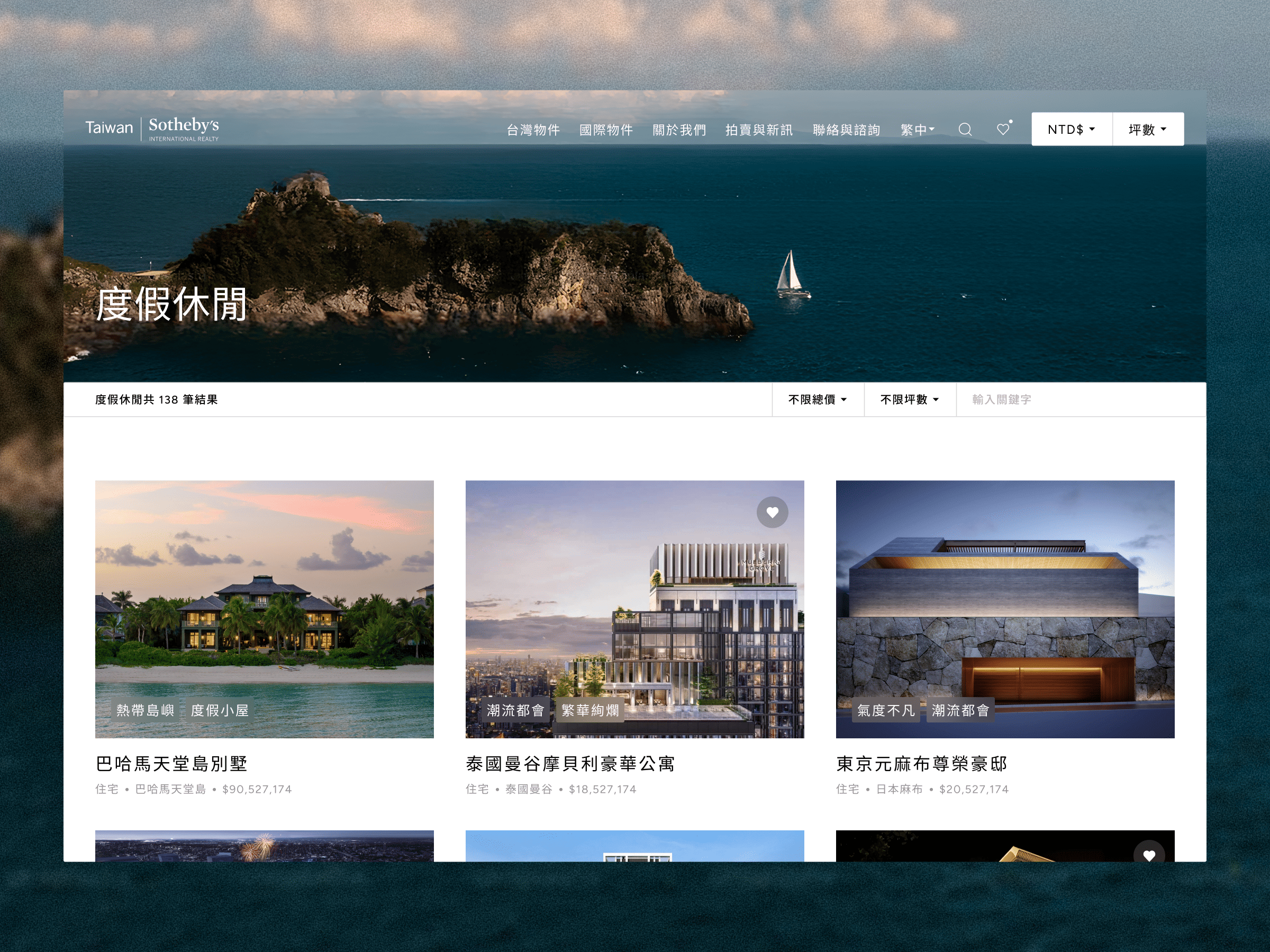Go to 關於我們 page
Image resolution: width=1270 pixels, height=952 pixels.
click(679, 130)
